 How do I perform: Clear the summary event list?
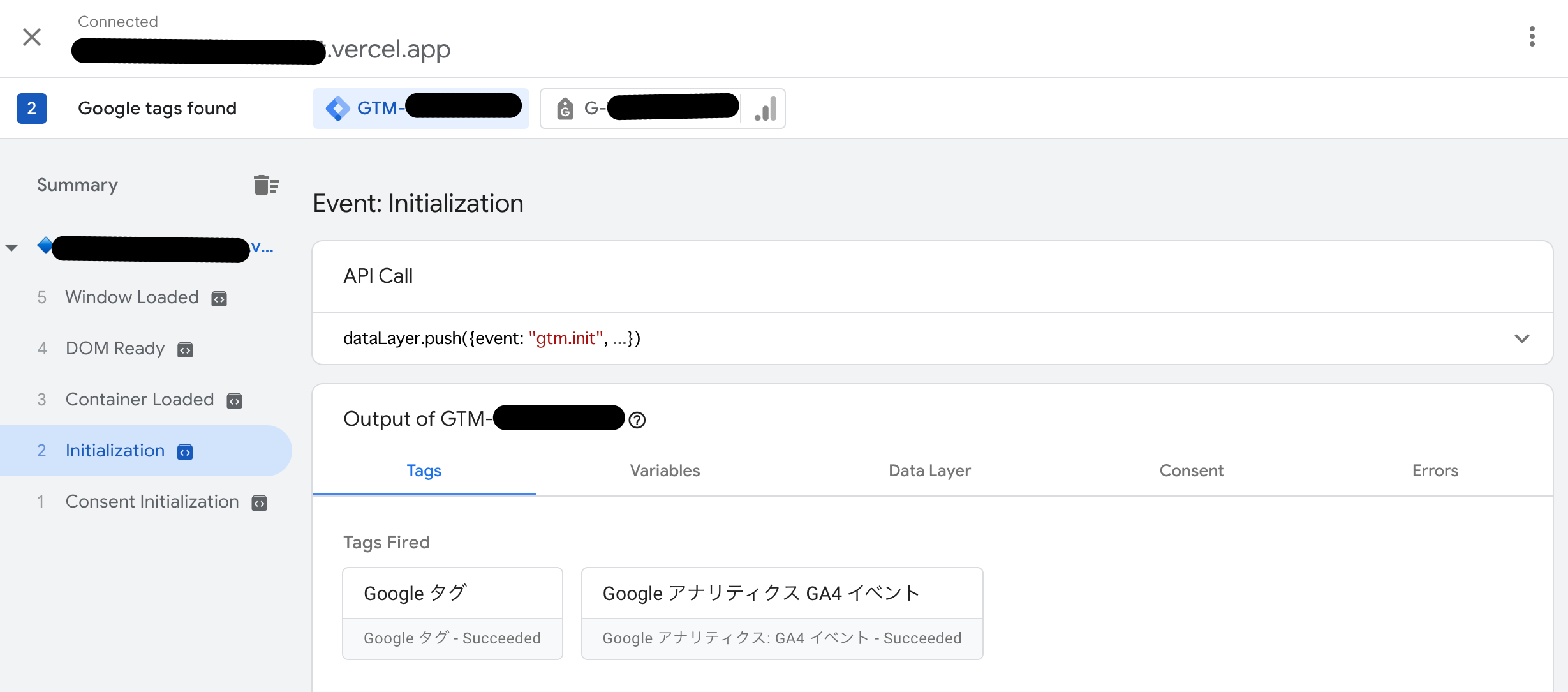click(x=267, y=184)
